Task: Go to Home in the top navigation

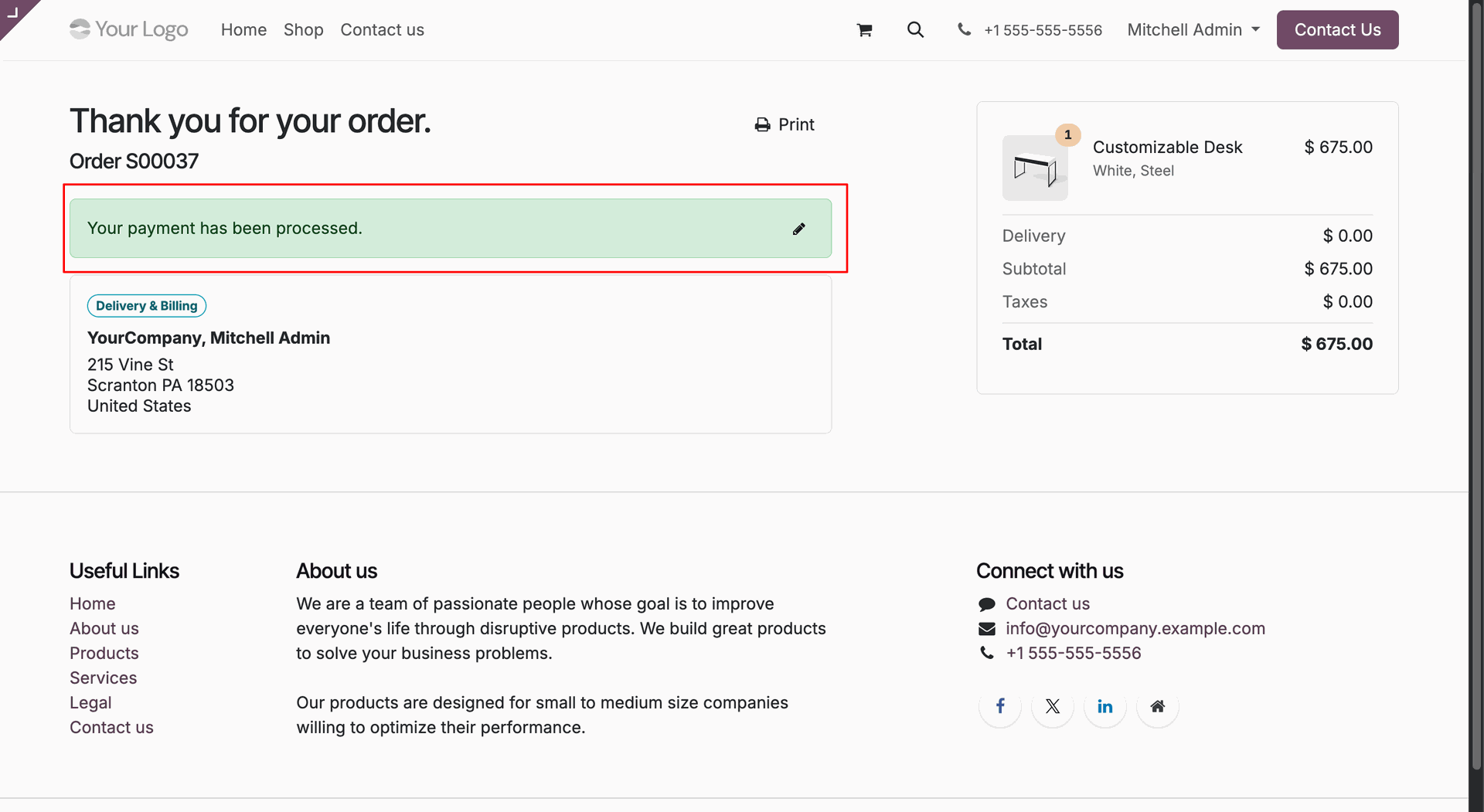Action: tap(243, 30)
